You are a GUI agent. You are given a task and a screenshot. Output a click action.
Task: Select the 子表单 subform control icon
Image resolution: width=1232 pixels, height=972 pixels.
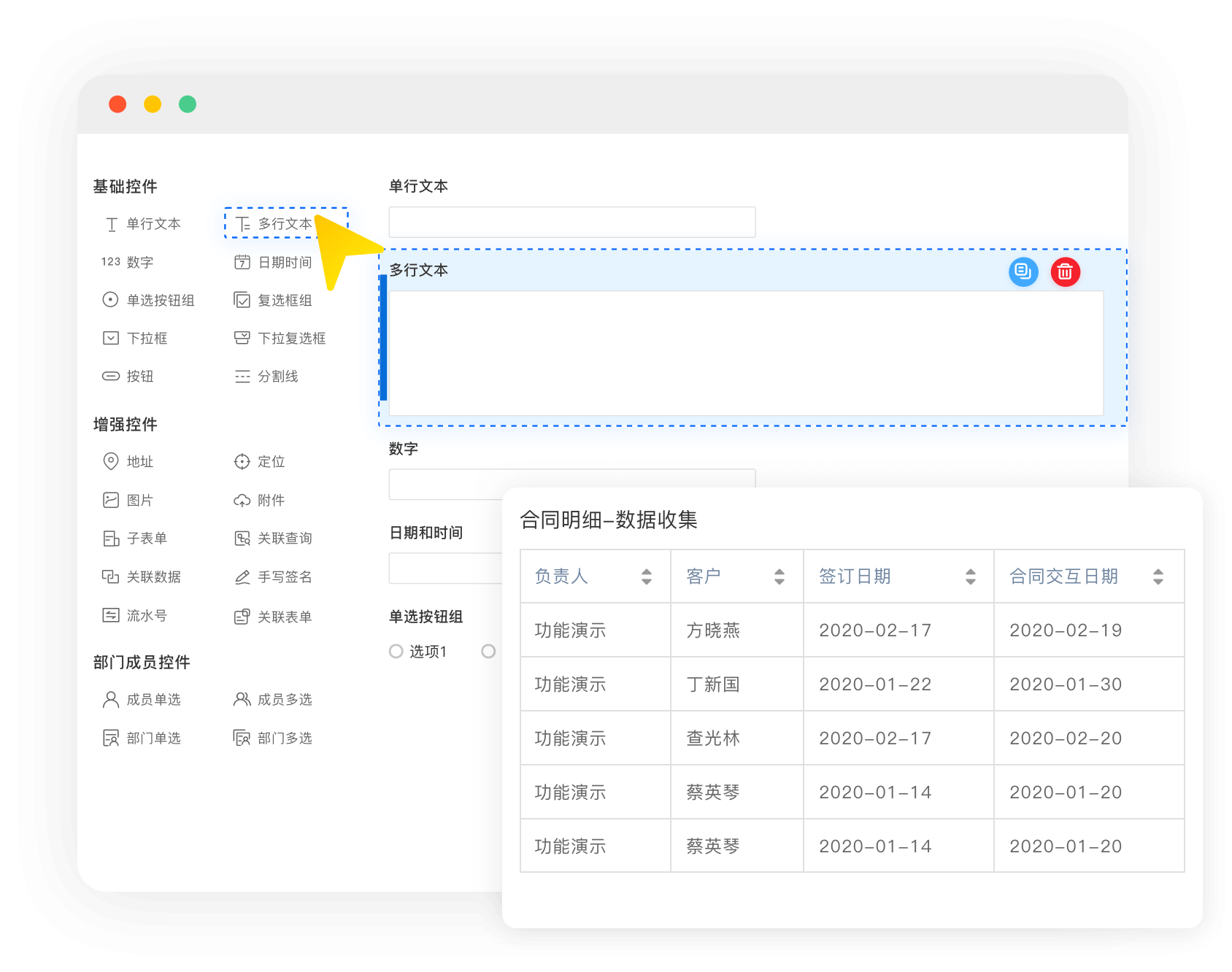110,539
